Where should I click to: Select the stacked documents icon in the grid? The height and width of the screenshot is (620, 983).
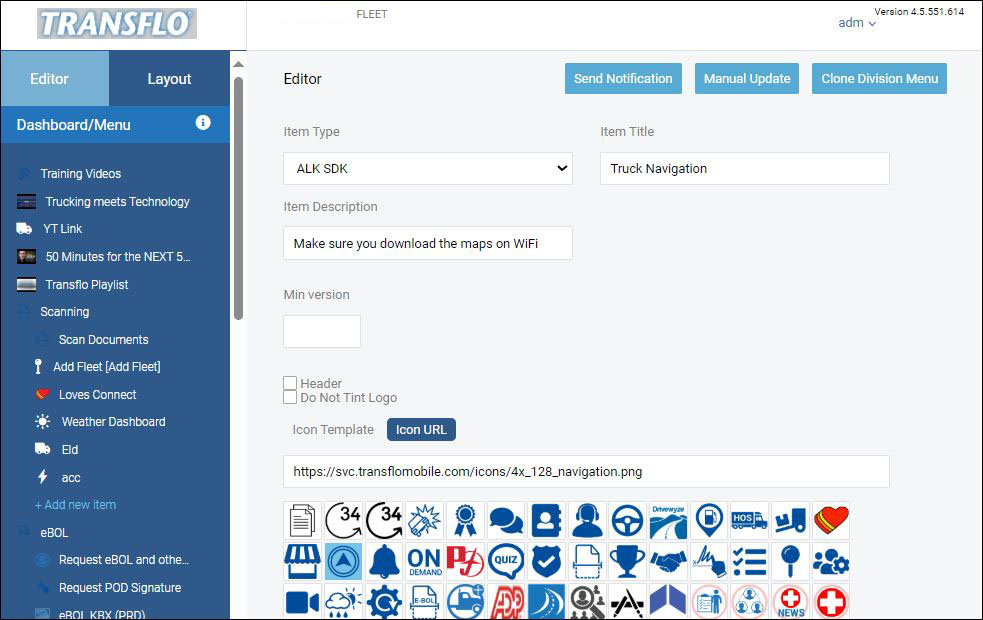(302, 520)
